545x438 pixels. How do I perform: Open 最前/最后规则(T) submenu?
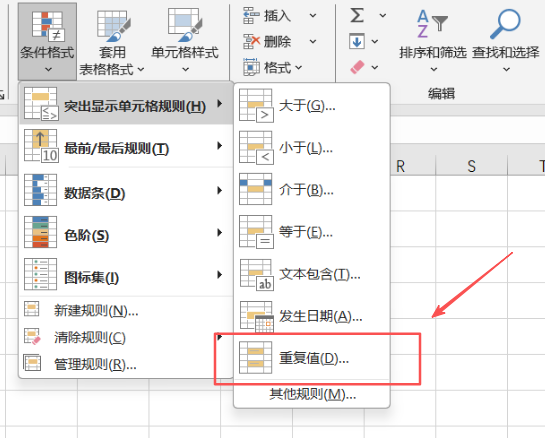pos(126,147)
